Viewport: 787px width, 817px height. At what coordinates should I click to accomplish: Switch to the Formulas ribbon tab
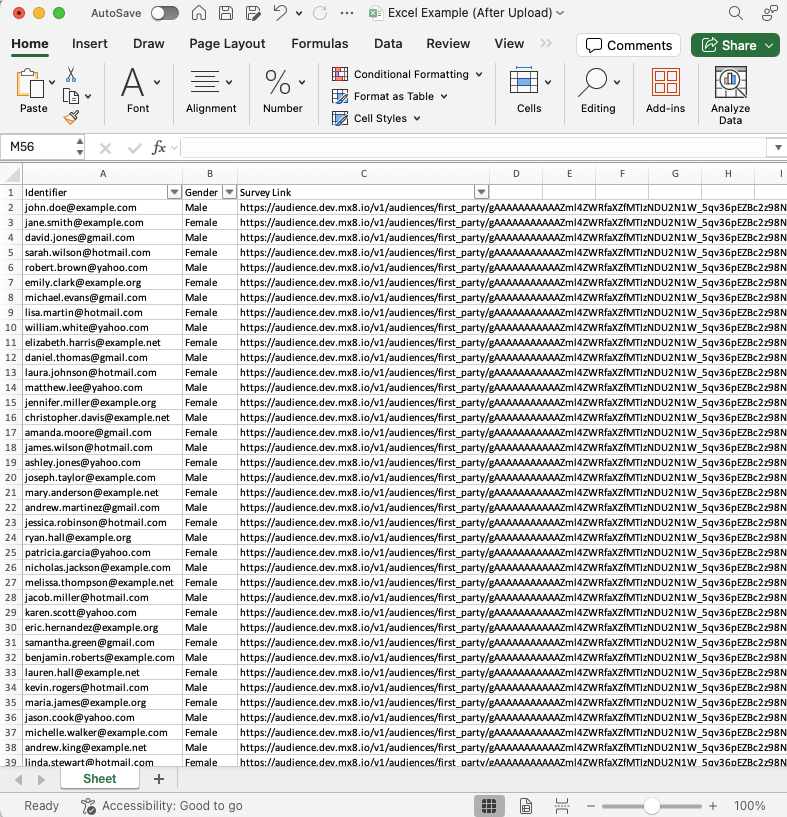pos(320,44)
